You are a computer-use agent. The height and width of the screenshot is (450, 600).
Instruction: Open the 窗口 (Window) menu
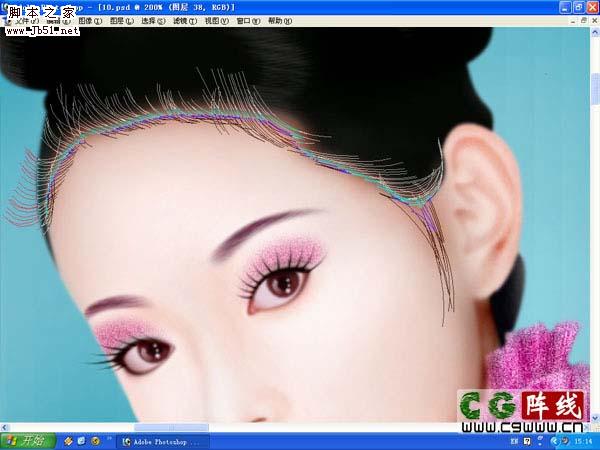click(x=248, y=21)
